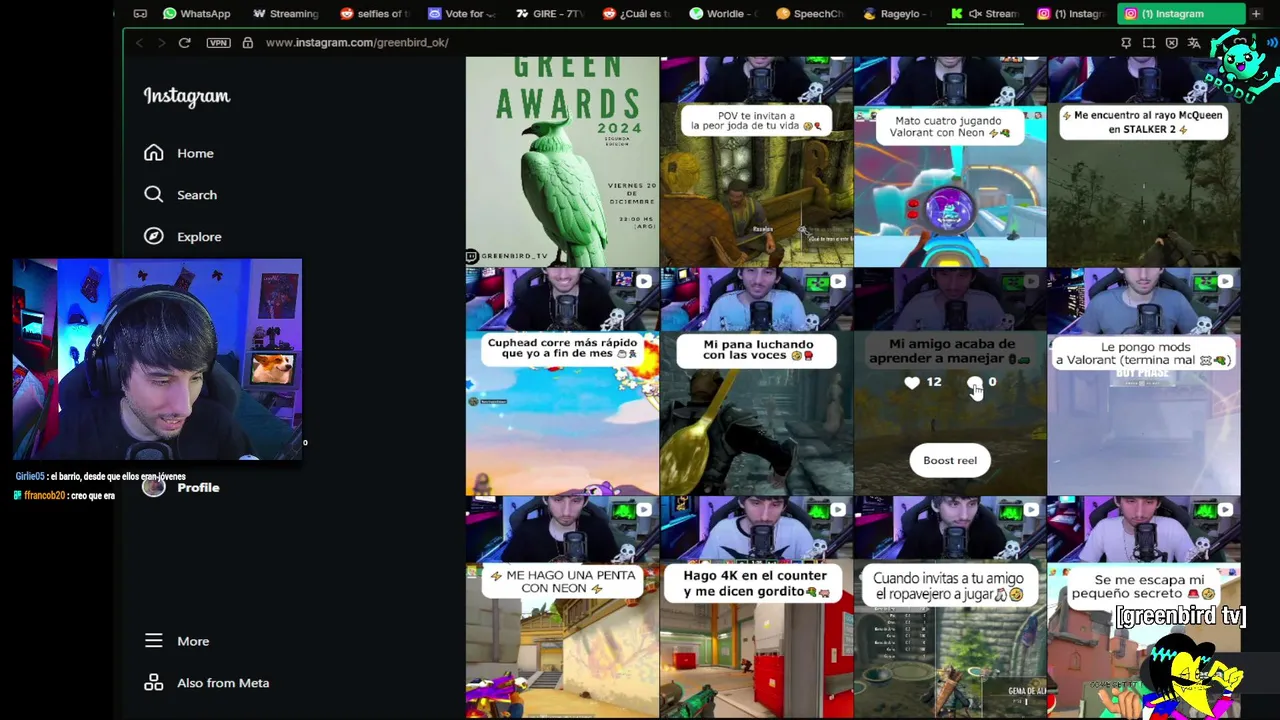Click the heart icon showing 12 likes
The height and width of the screenshot is (720, 1280).
pyautogui.click(x=912, y=382)
